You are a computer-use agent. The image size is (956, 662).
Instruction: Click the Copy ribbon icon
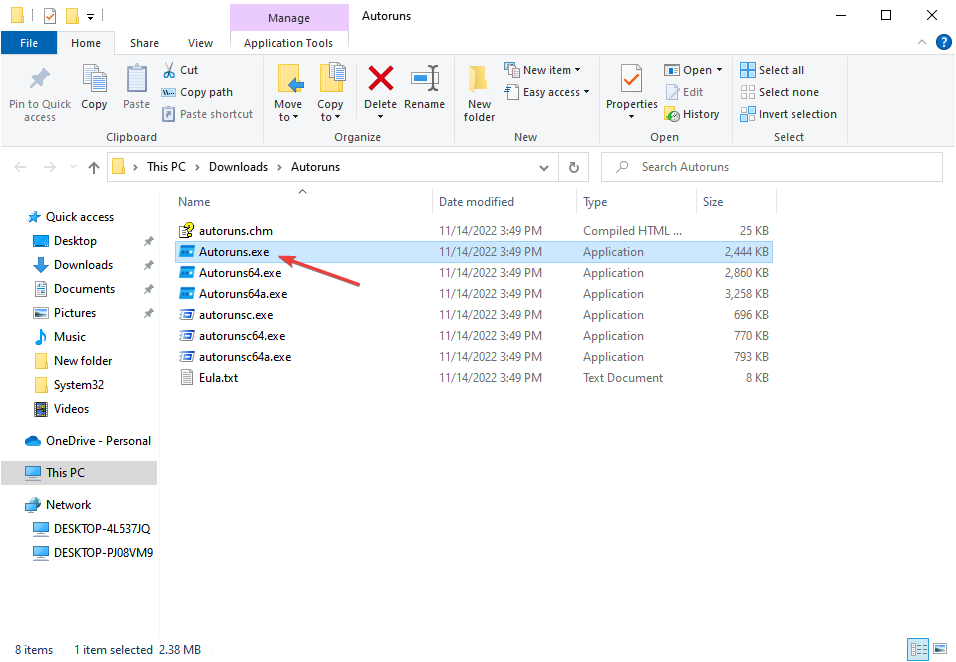click(x=94, y=79)
